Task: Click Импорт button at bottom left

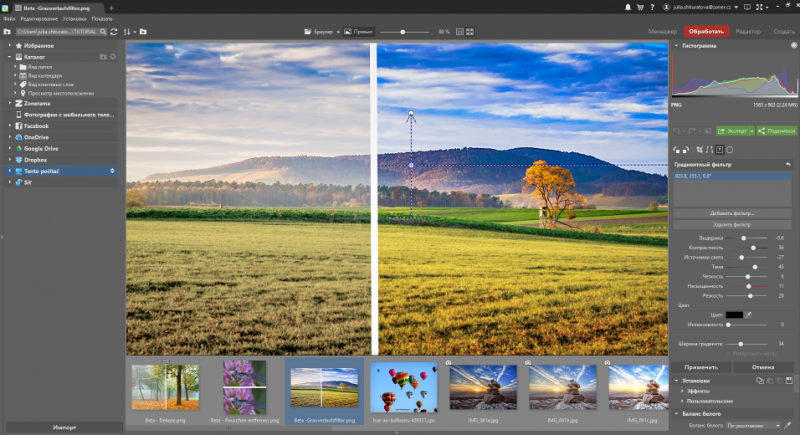Action: pos(64,427)
